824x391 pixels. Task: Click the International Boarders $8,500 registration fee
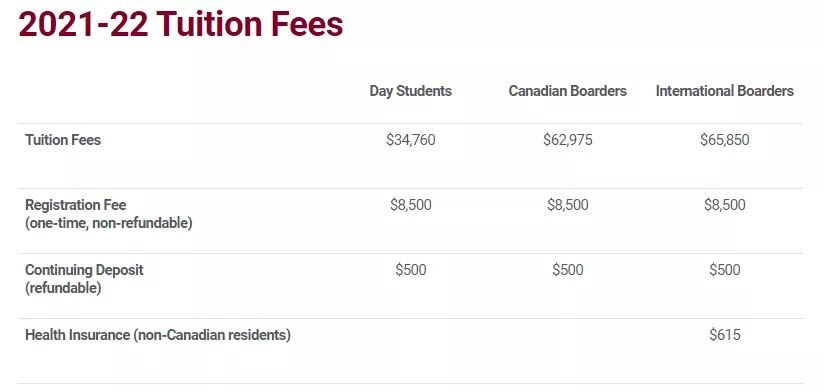tap(725, 205)
